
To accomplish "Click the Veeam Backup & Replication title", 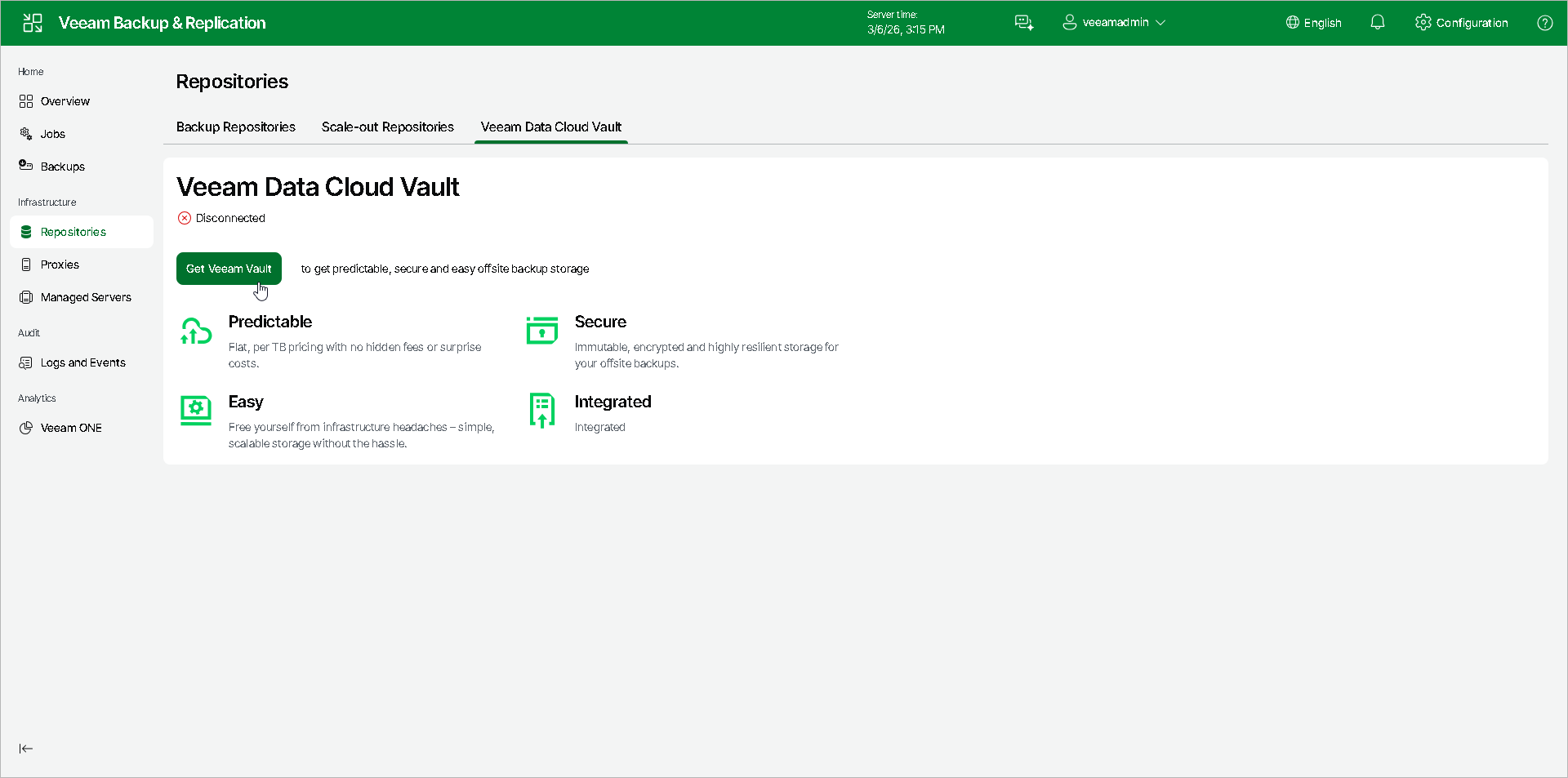I will tap(163, 23).
